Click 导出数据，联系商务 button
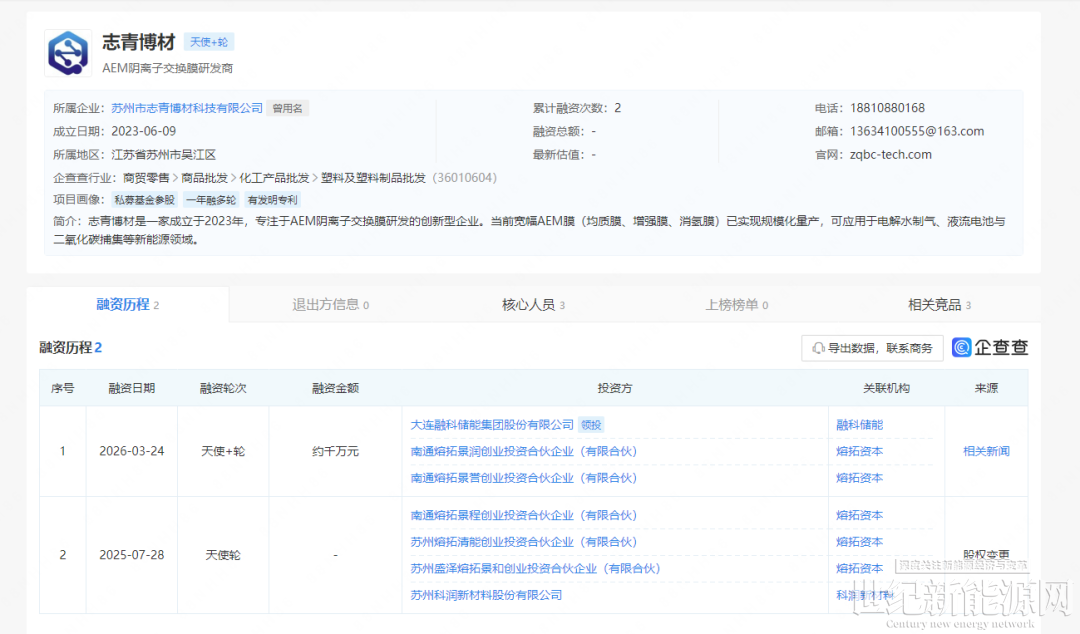The width and height of the screenshot is (1080, 634). [872, 348]
